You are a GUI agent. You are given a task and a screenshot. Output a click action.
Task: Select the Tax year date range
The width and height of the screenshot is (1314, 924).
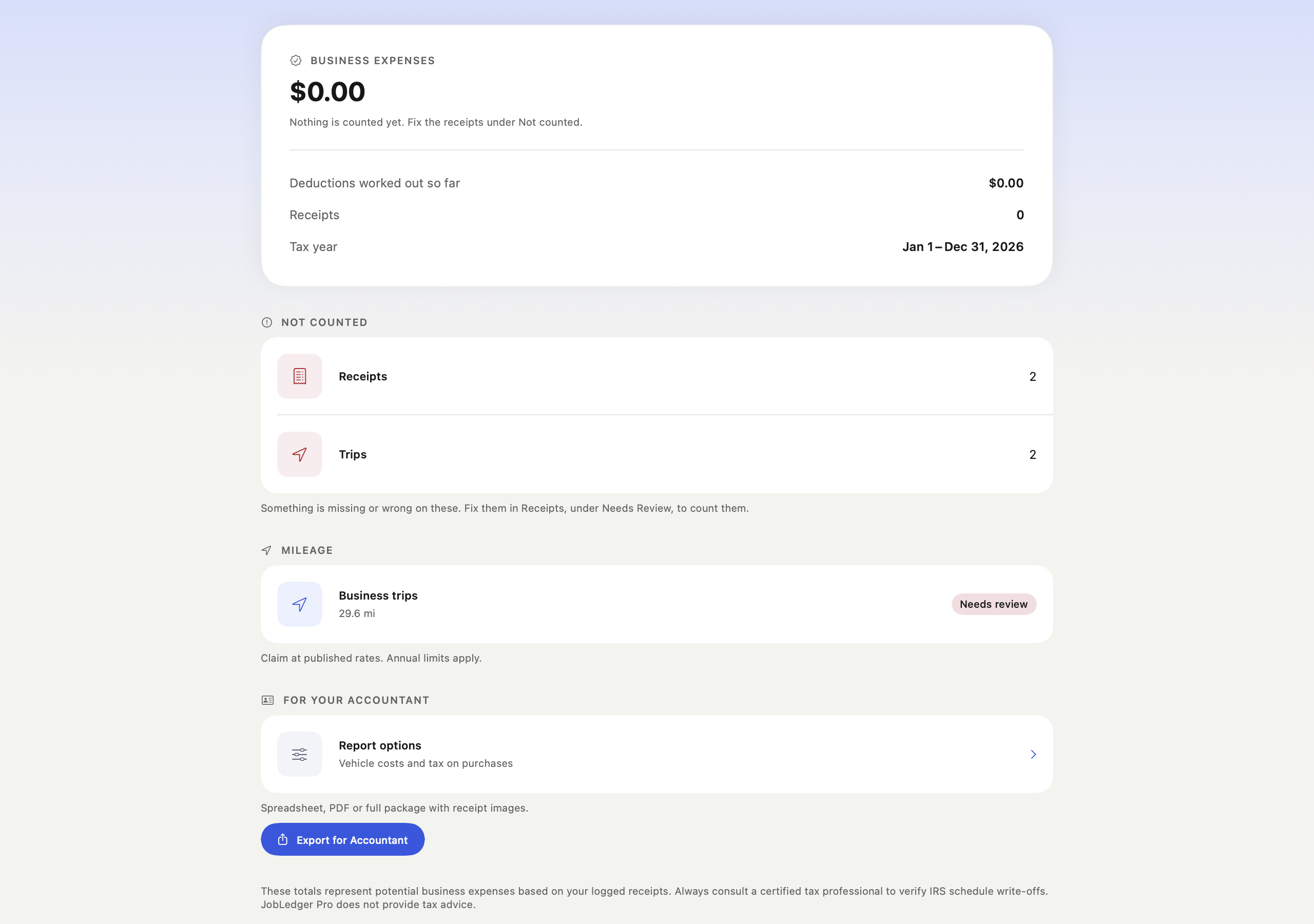[x=962, y=247]
